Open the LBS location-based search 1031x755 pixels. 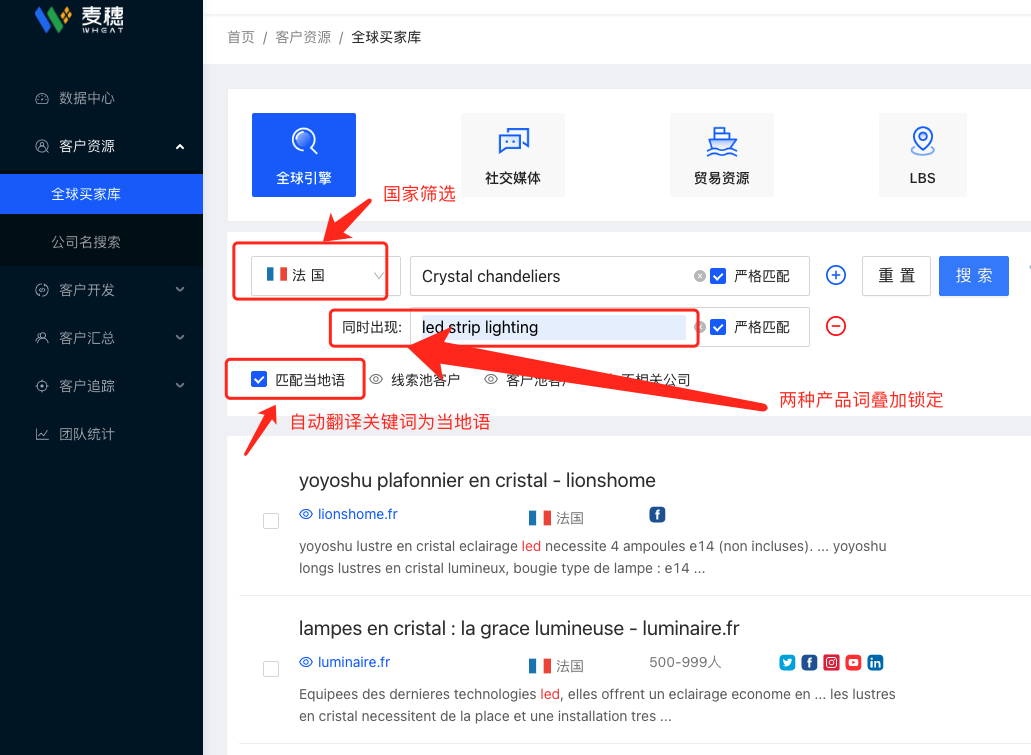coord(921,155)
